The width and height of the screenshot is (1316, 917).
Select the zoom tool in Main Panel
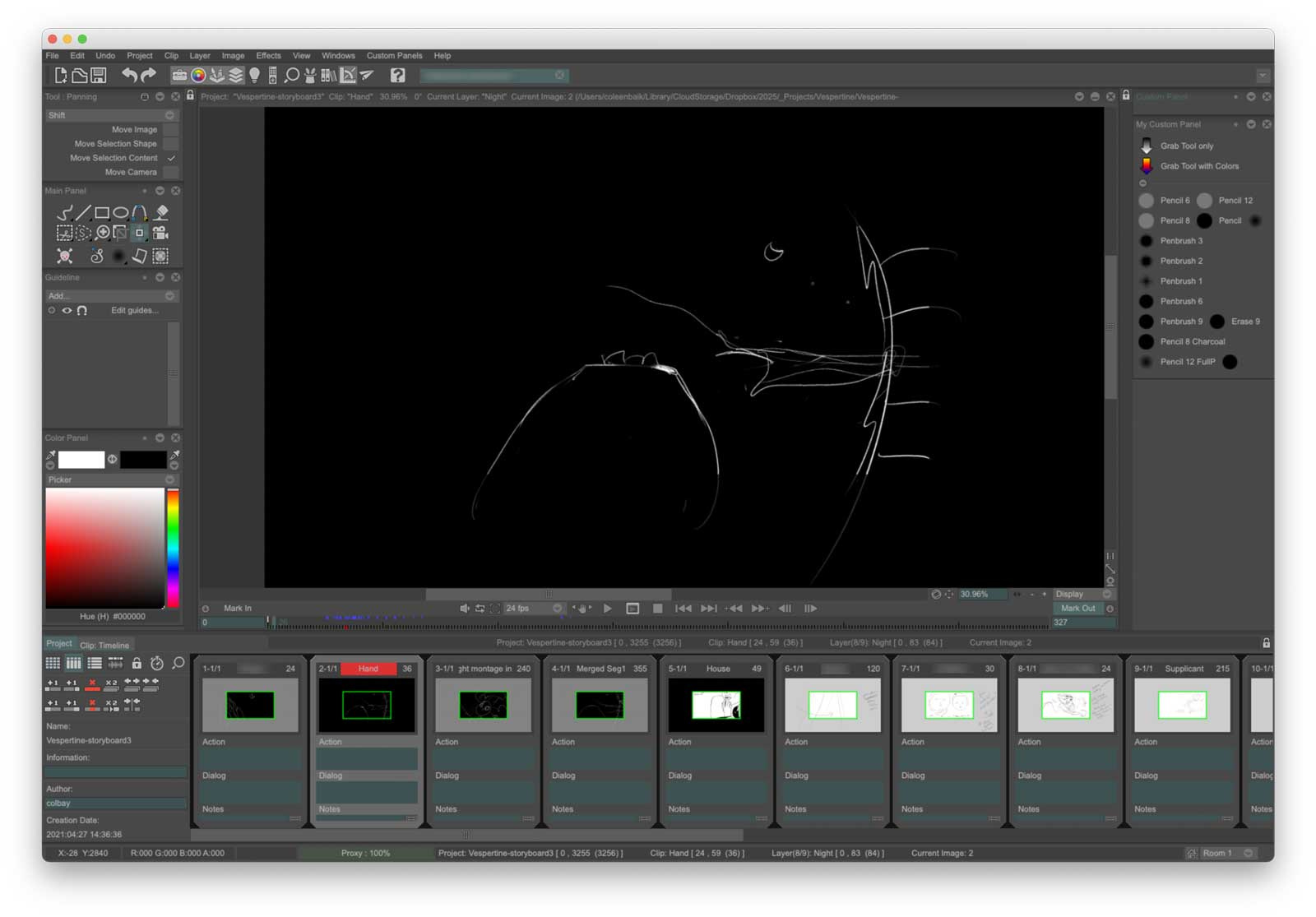[x=103, y=234]
